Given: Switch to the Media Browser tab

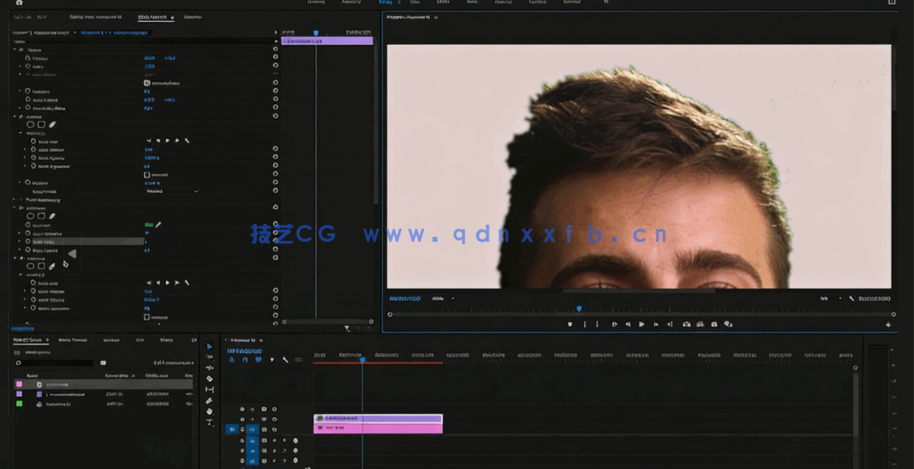Looking at the screenshot, I should [72, 340].
